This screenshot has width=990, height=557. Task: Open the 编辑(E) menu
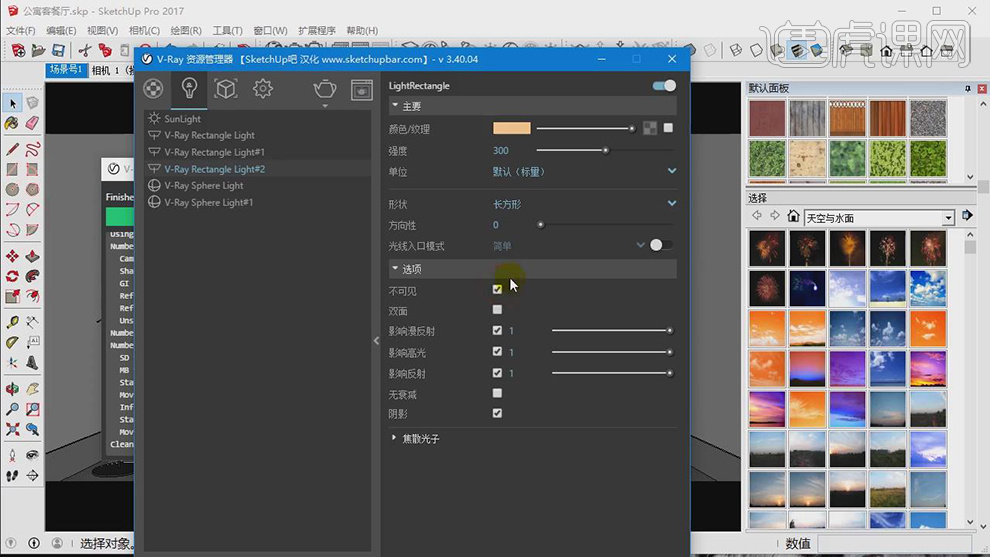coord(61,30)
